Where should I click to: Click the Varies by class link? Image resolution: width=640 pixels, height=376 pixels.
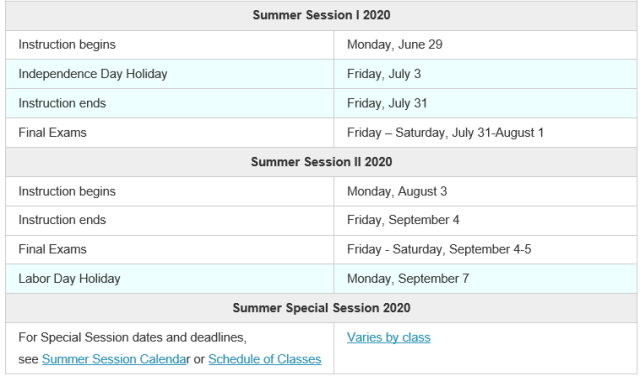pyautogui.click(x=388, y=337)
